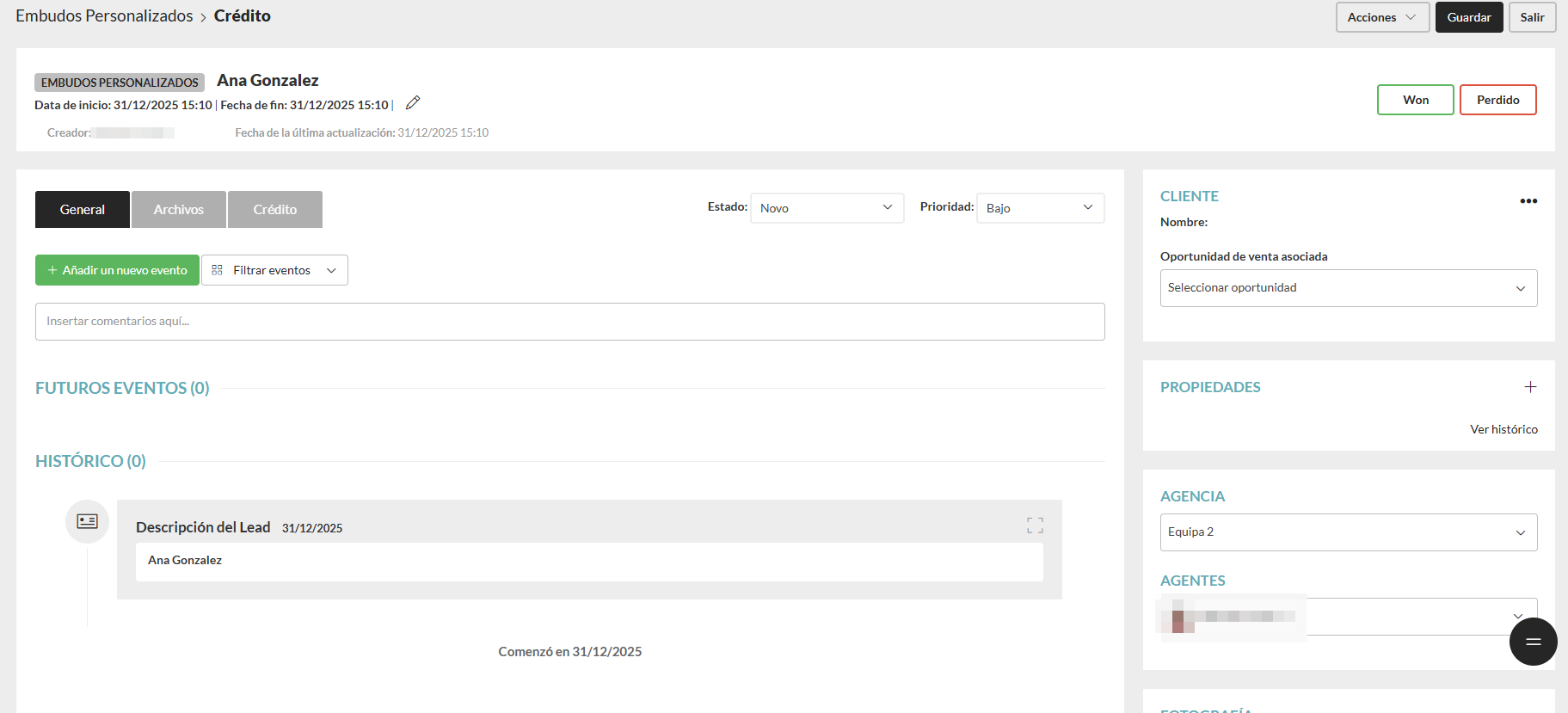Image resolution: width=1568 pixels, height=713 pixels.
Task: Open the Estado dropdown showing Novo
Action: pyautogui.click(x=826, y=208)
